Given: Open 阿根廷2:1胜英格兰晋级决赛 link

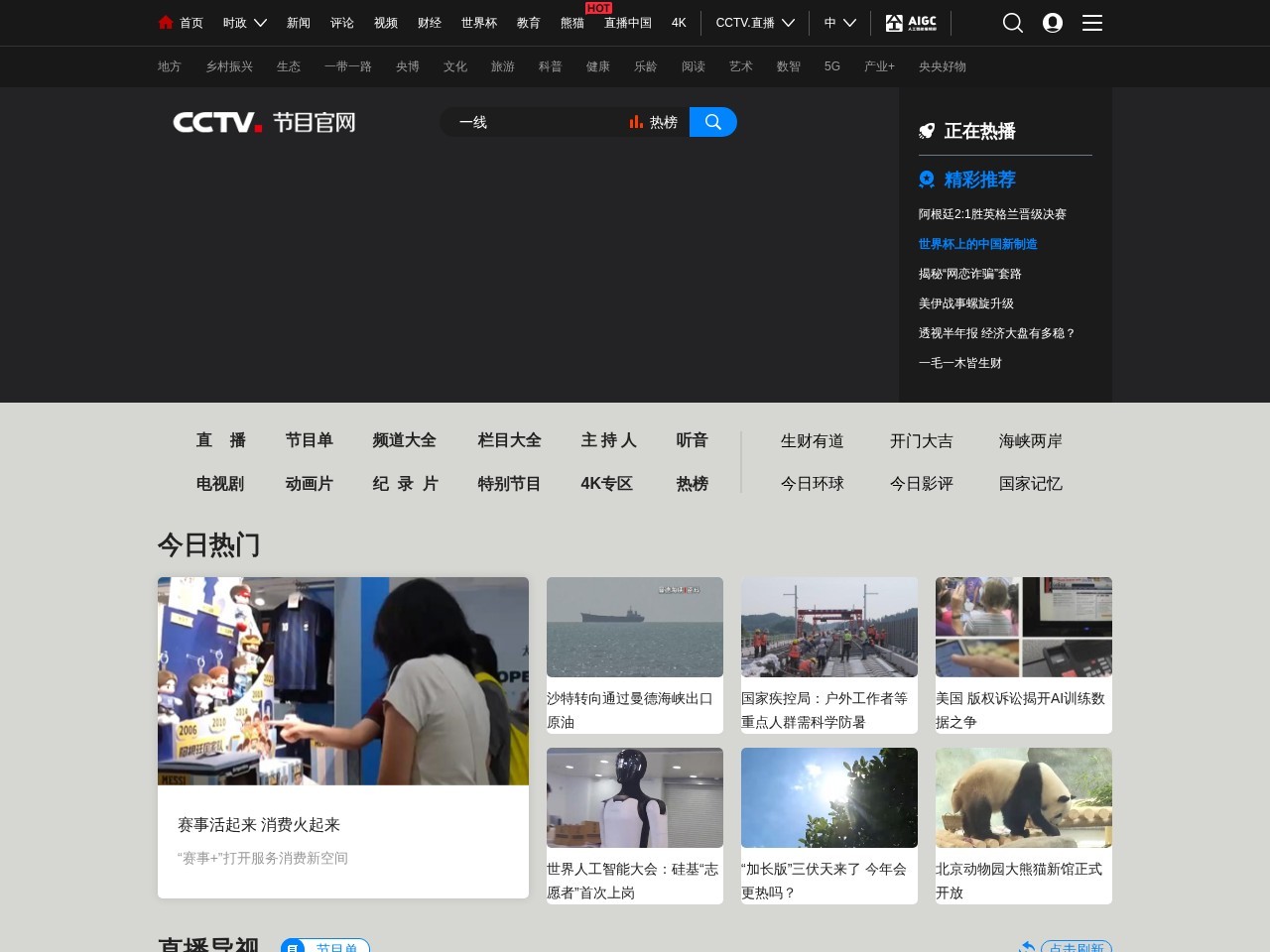Looking at the screenshot, I should [x=992, y=214].
